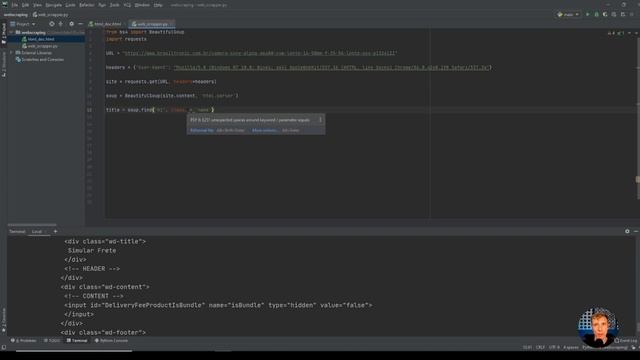Open the three-dot options in the PEP 8 popup

point(320,120)
